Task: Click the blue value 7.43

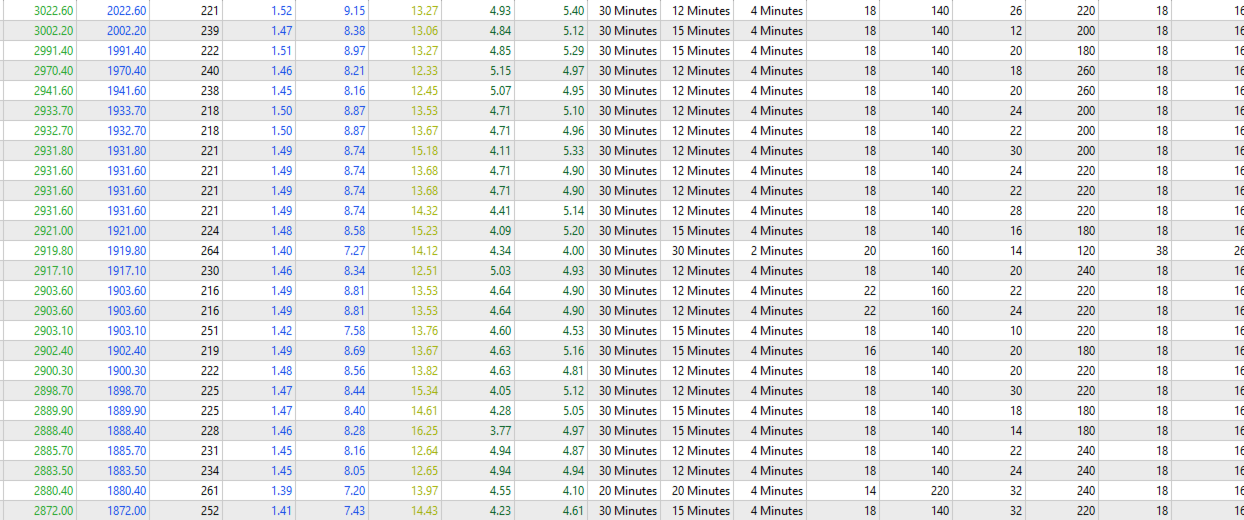Action: 354,511
